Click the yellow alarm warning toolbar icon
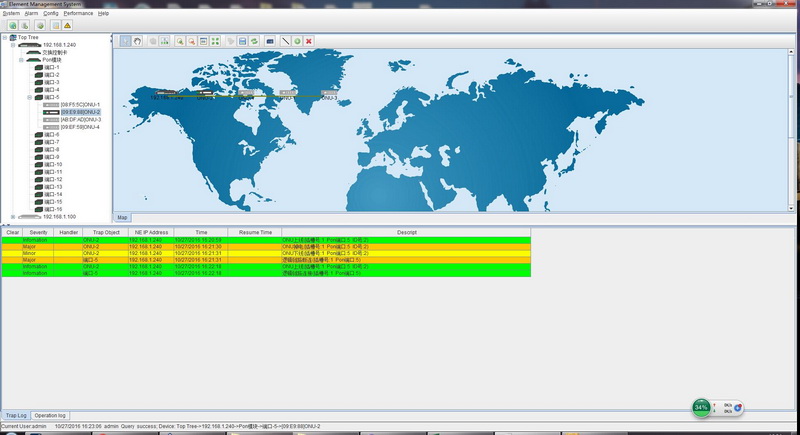Viewport: 800px width, 435px height. pos(67,25)
